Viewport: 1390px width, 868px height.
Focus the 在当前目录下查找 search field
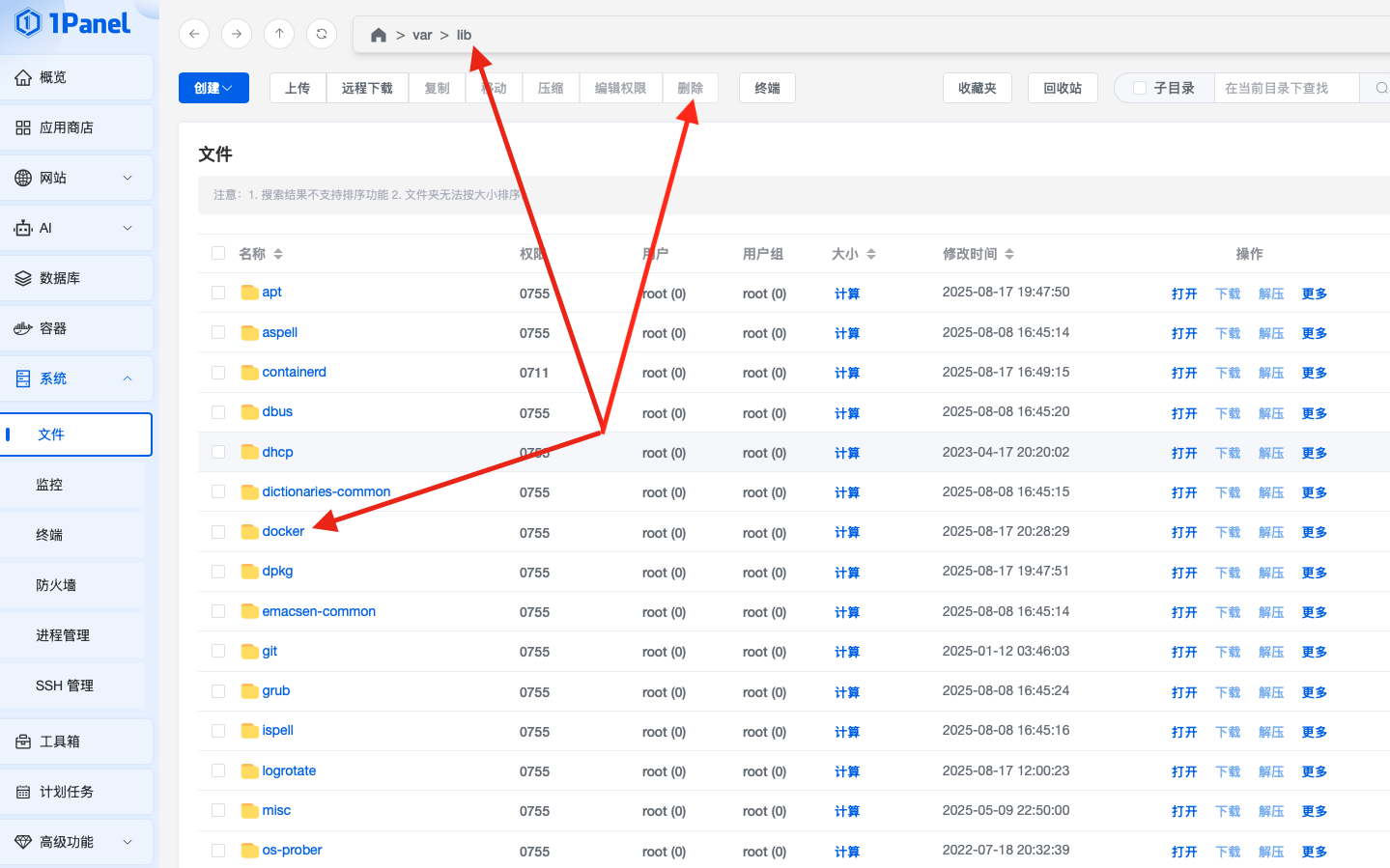[1285, 88]
